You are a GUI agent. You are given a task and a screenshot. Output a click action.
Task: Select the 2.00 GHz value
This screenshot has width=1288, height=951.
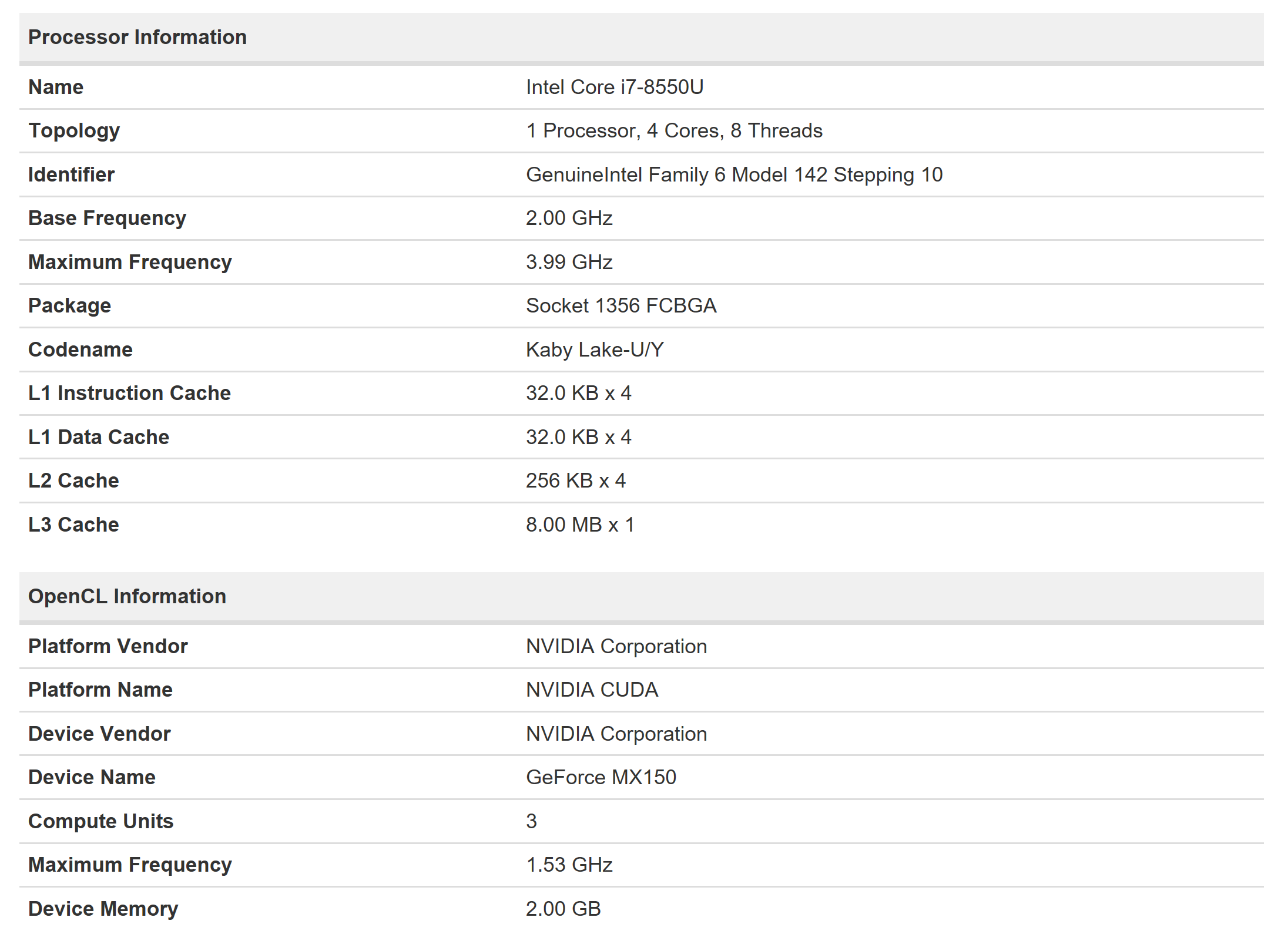[569, 218]
